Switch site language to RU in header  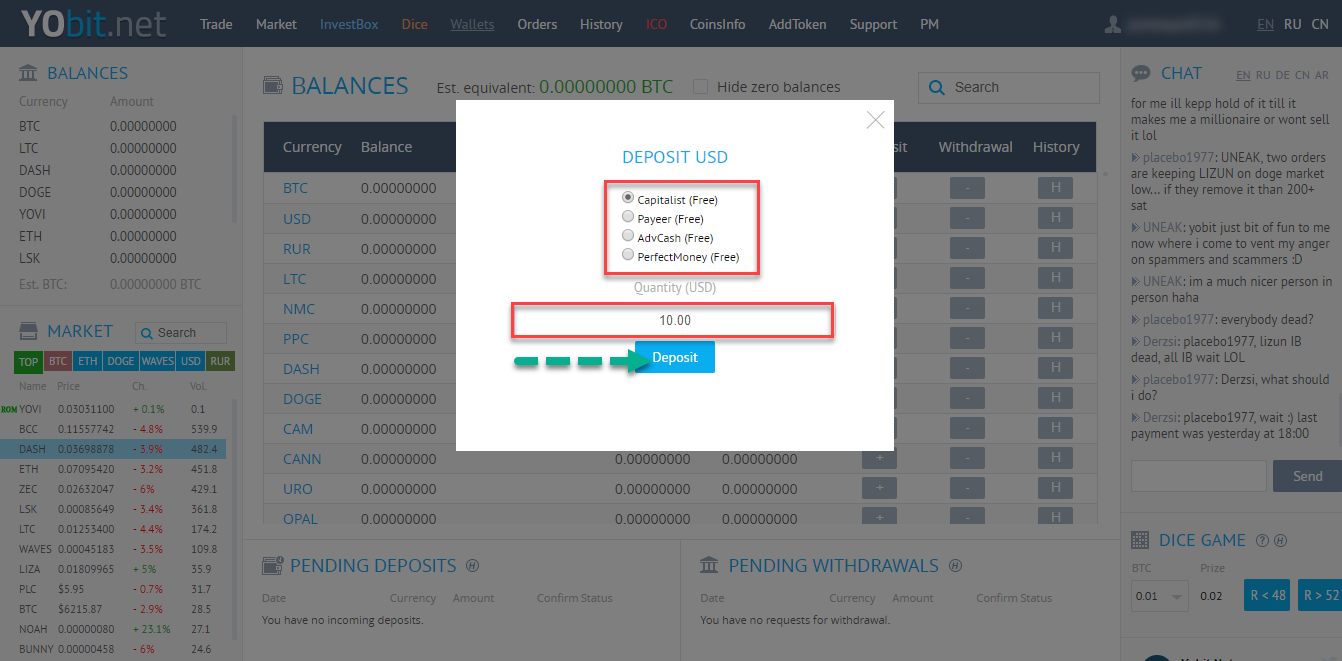click(1292, 24)
